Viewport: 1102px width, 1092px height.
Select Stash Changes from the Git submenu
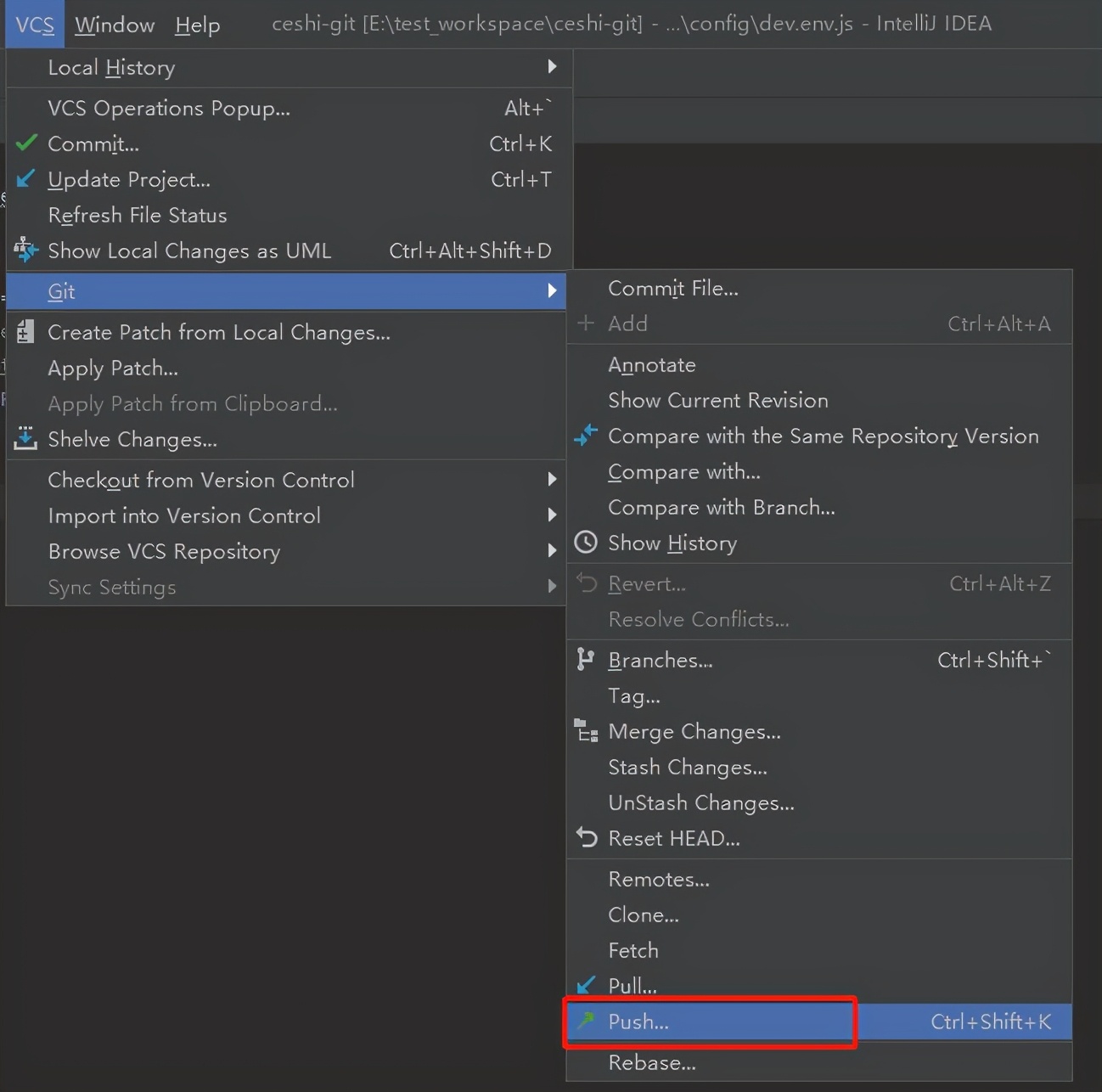coord(688,767)
